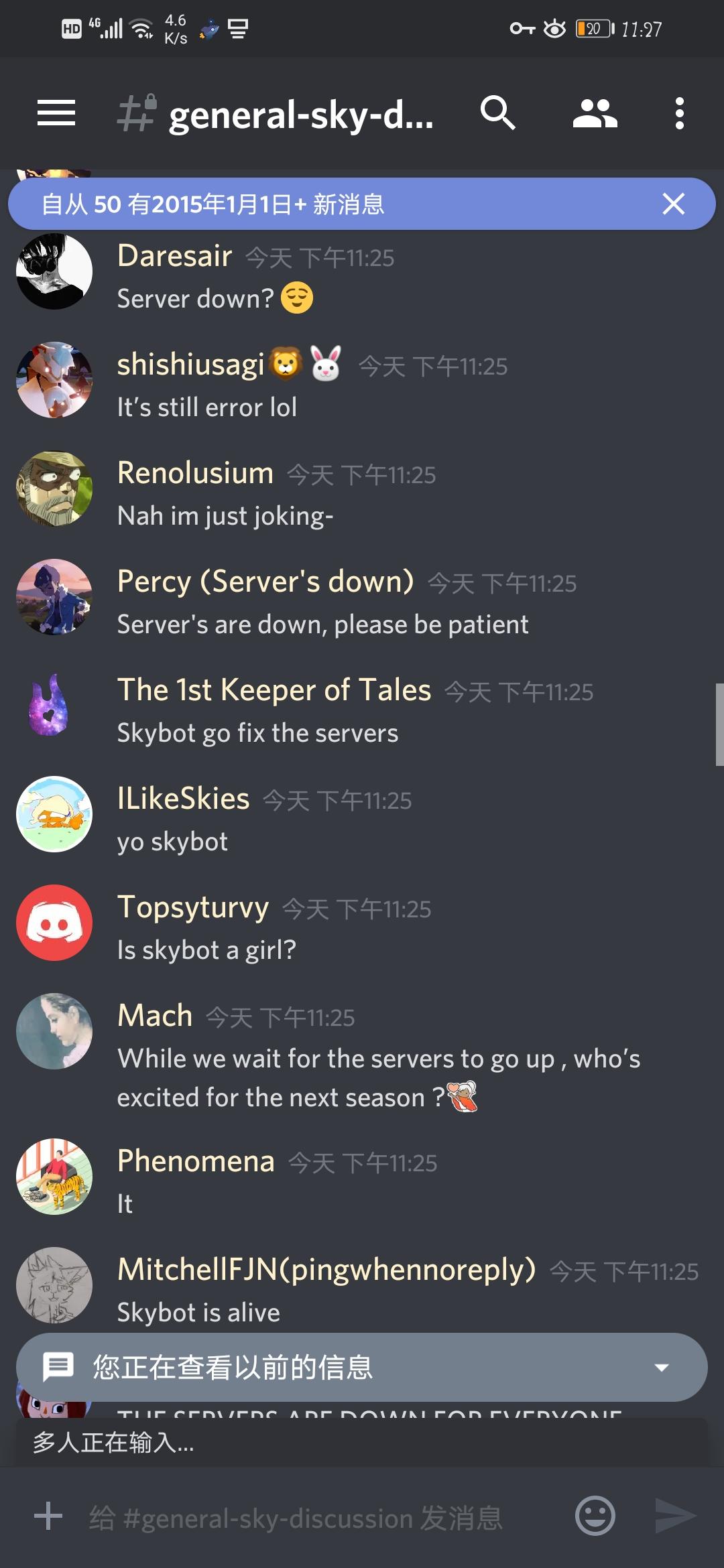Open the three-dot overflow menu
724x1568 pixels.
coord(679,113)
